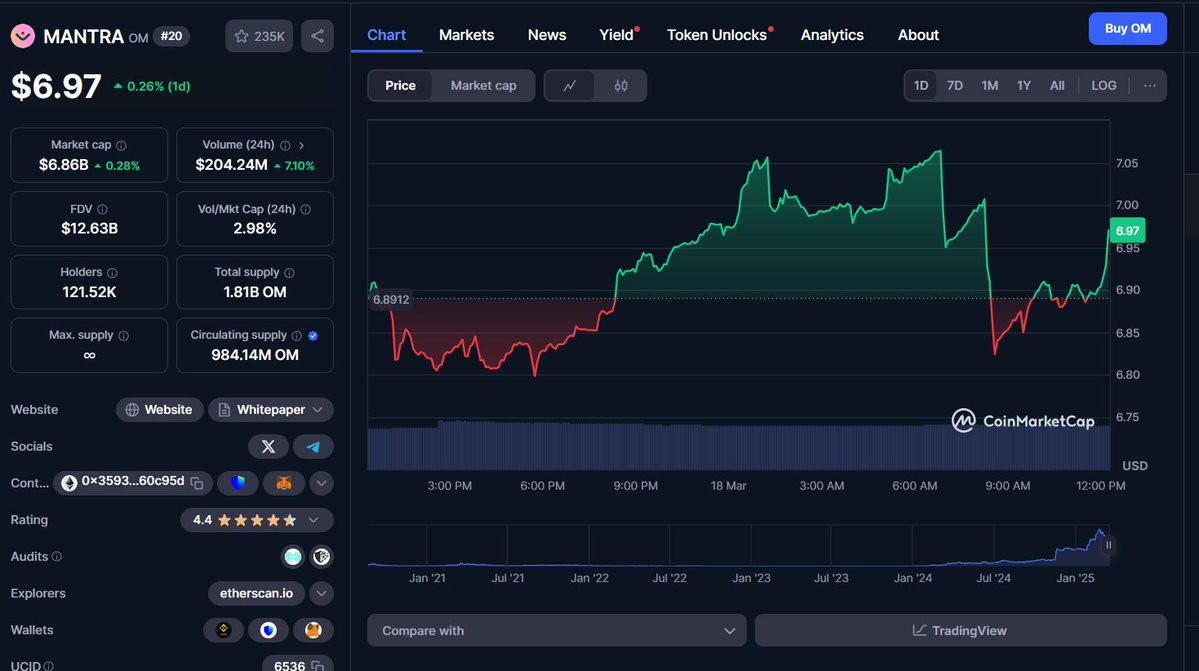
Task: Open the Yield tab
Action: 616,35
